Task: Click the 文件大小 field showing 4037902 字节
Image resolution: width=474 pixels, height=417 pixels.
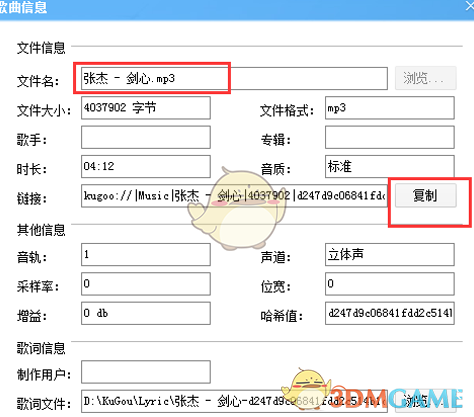Action: 146,108
